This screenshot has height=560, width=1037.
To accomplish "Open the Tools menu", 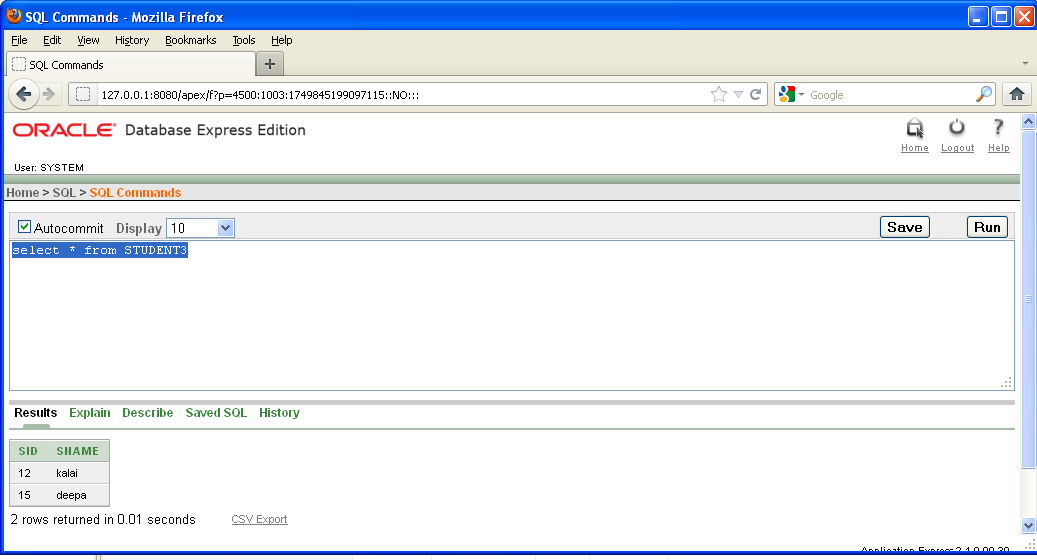I will tap(243, 40).
